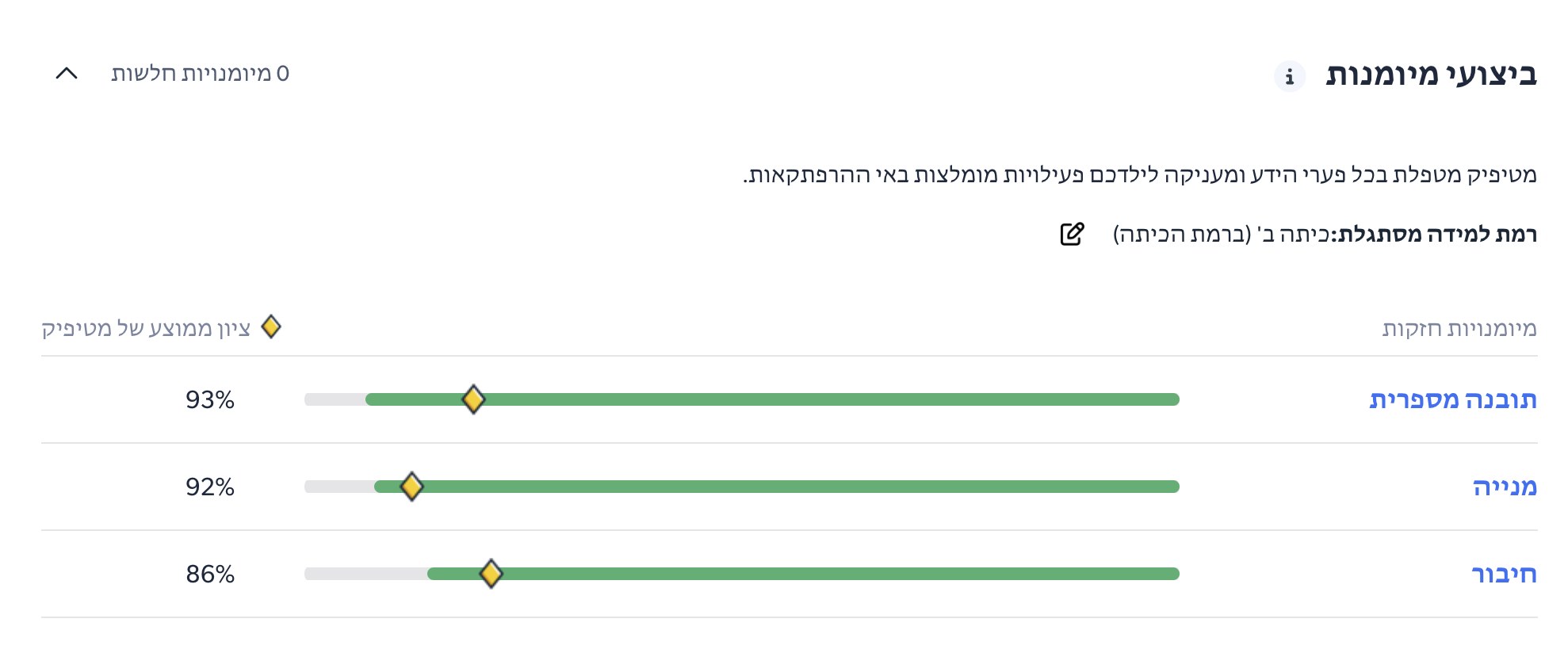Click the diamond marker on תובנה מספרית bar
The width and height of the screenshot is (1568, 653).
(x=473, y=399)
